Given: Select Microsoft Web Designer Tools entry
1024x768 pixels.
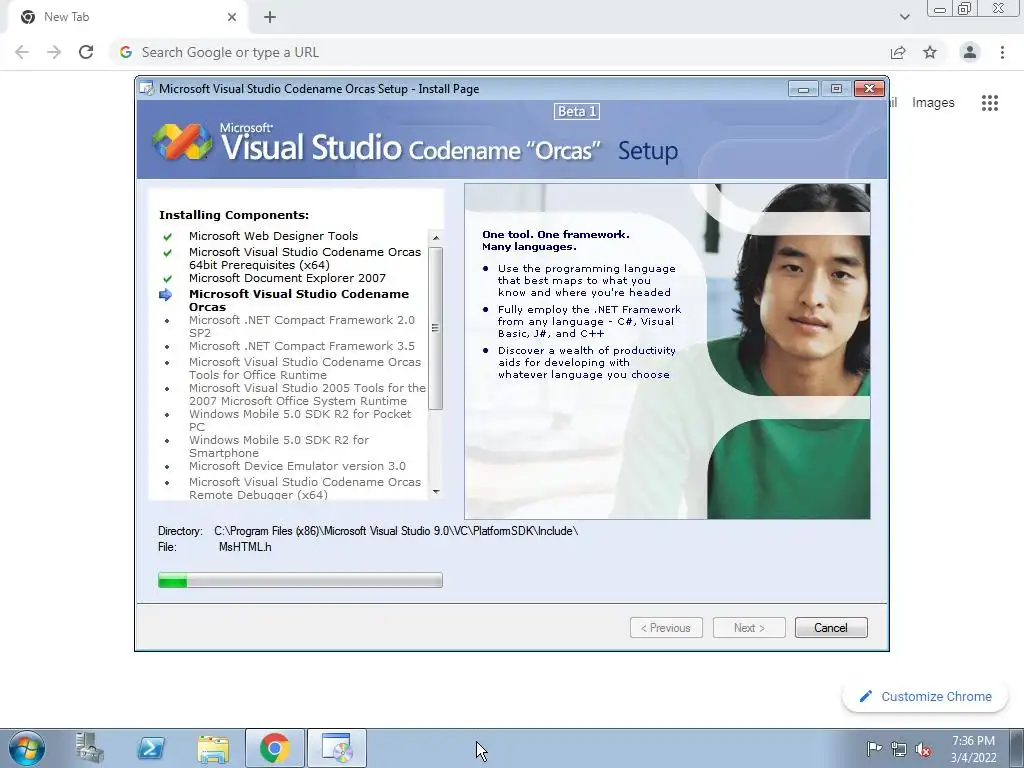Looking at the screenshot, I should tap(274, 236).
